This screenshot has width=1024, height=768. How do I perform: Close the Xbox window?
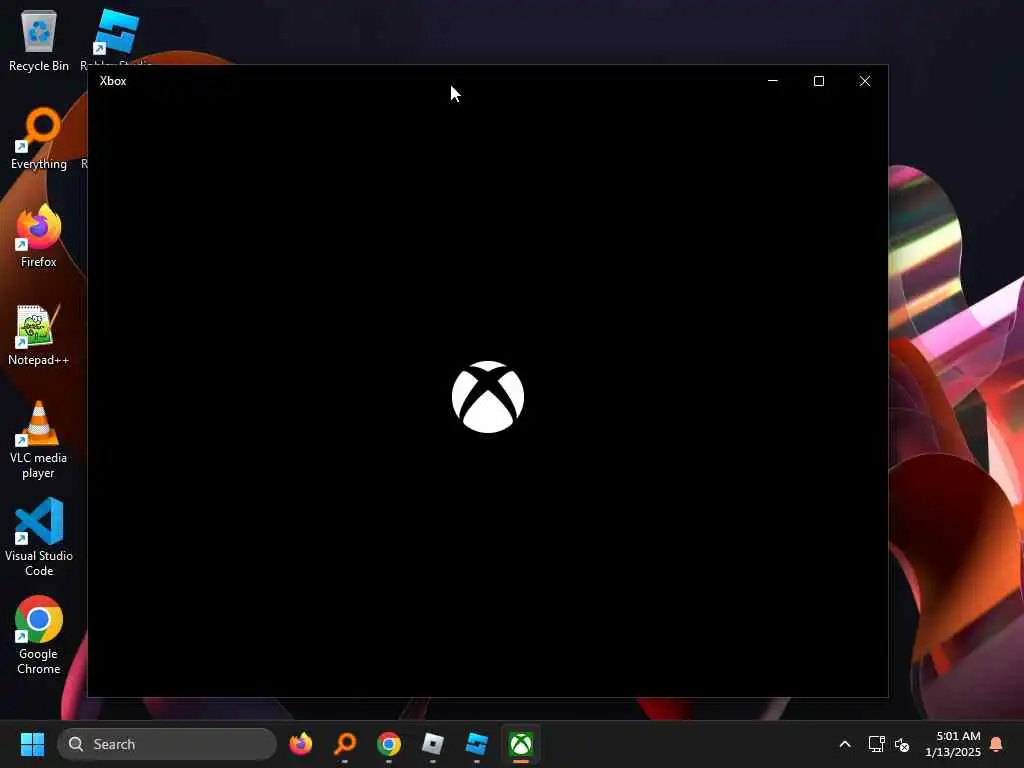coord(865,81)
